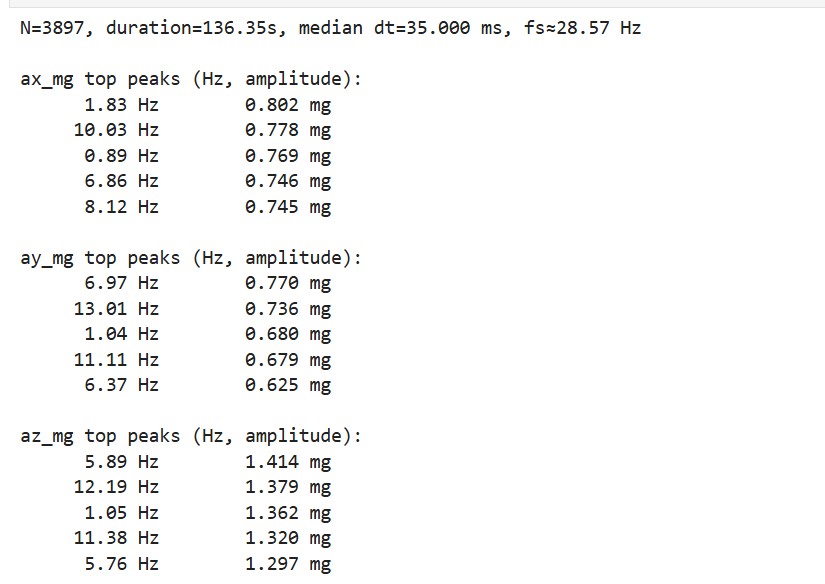Click the 1.83 Hz frequency value
Image resolution: width=825 pixels, height=584 pixels.
[x=121, y=105]
